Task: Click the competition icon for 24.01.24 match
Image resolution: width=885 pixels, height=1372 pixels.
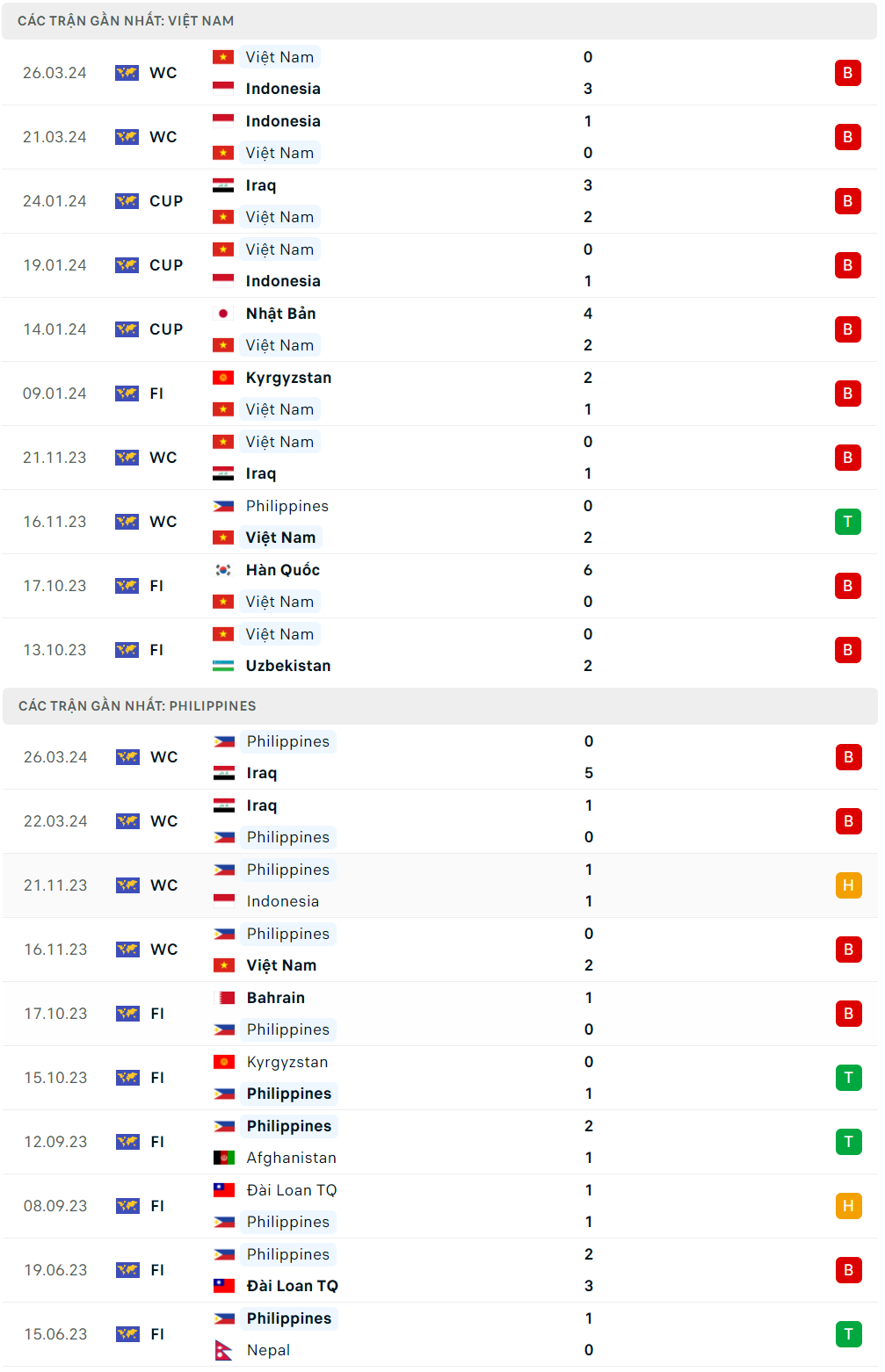Action: (x=127, y=201)
